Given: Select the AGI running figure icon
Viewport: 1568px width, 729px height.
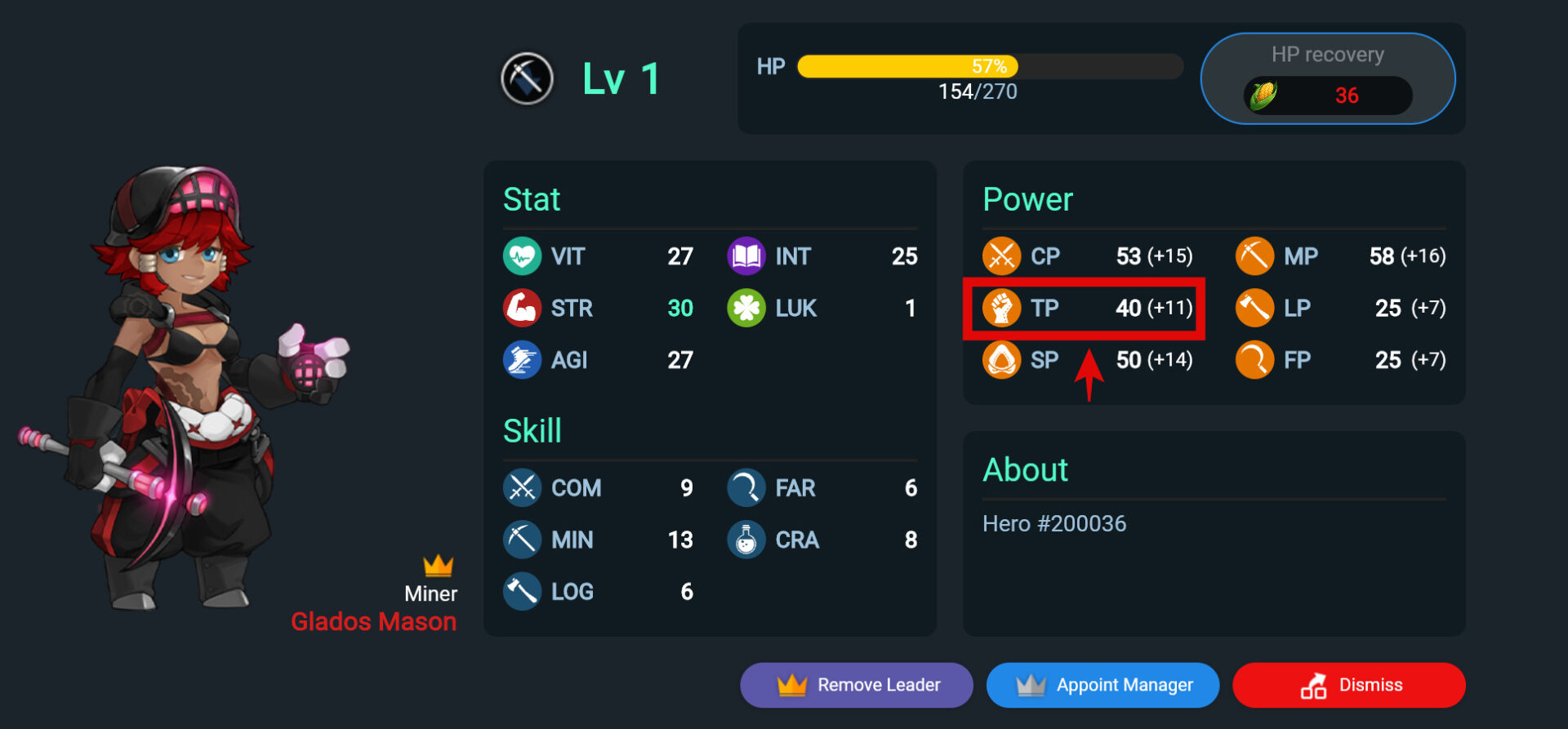Looking at the screenshot, I should tap(522, 360).
